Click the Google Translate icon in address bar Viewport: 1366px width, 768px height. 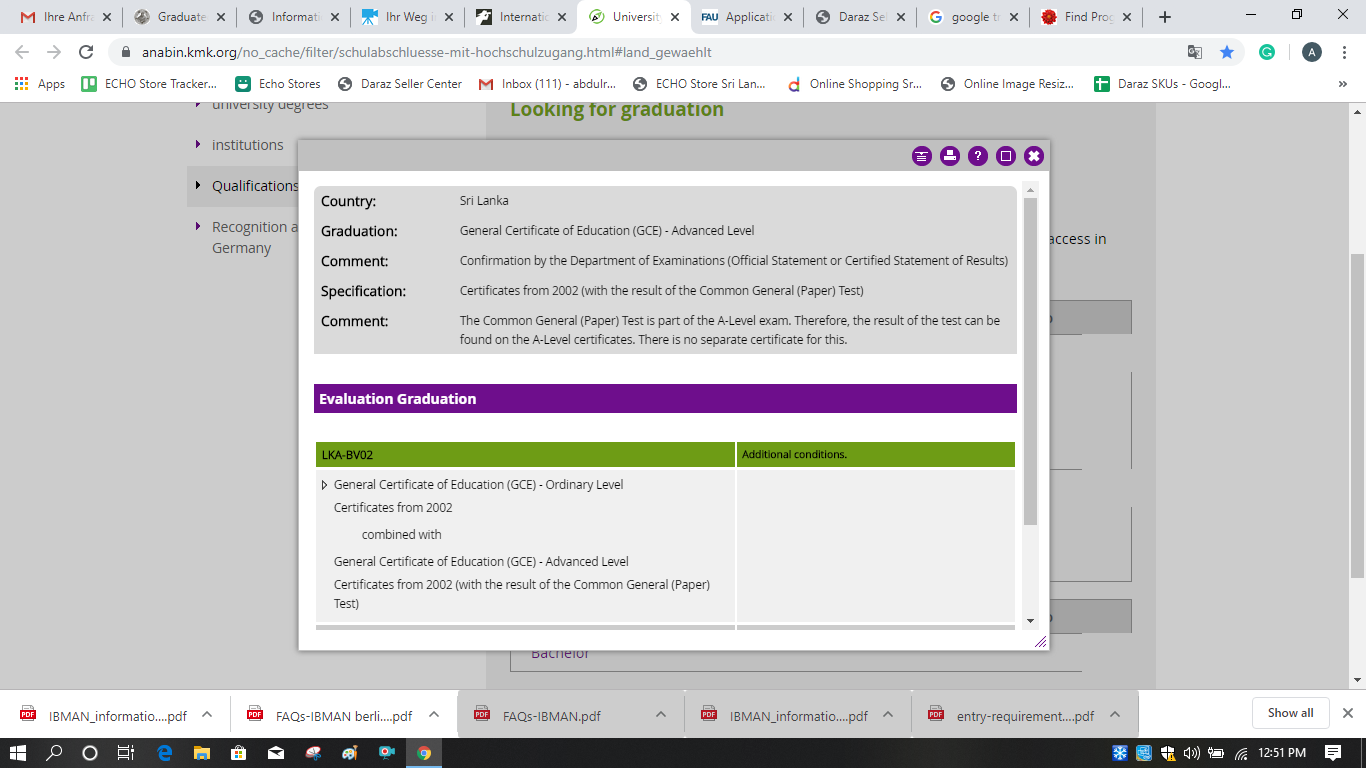pos(1195,52)
